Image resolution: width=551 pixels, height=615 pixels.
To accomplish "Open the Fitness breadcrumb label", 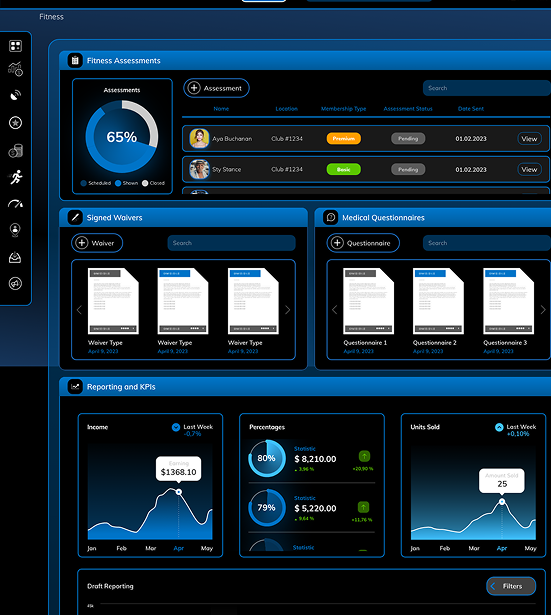I will 51,17.
